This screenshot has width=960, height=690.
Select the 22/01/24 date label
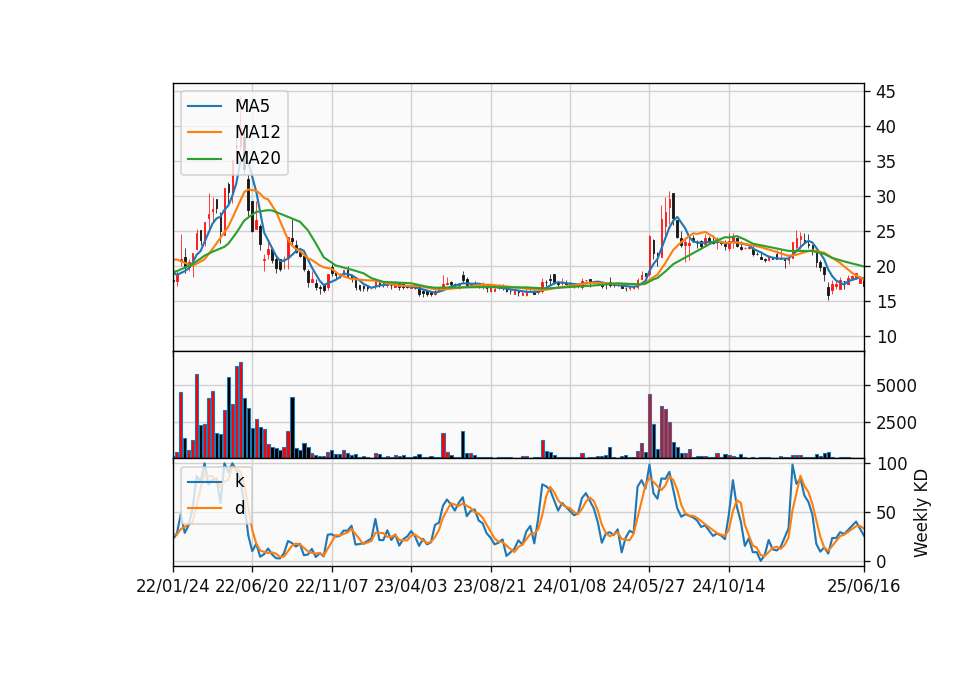click(173, 586)
